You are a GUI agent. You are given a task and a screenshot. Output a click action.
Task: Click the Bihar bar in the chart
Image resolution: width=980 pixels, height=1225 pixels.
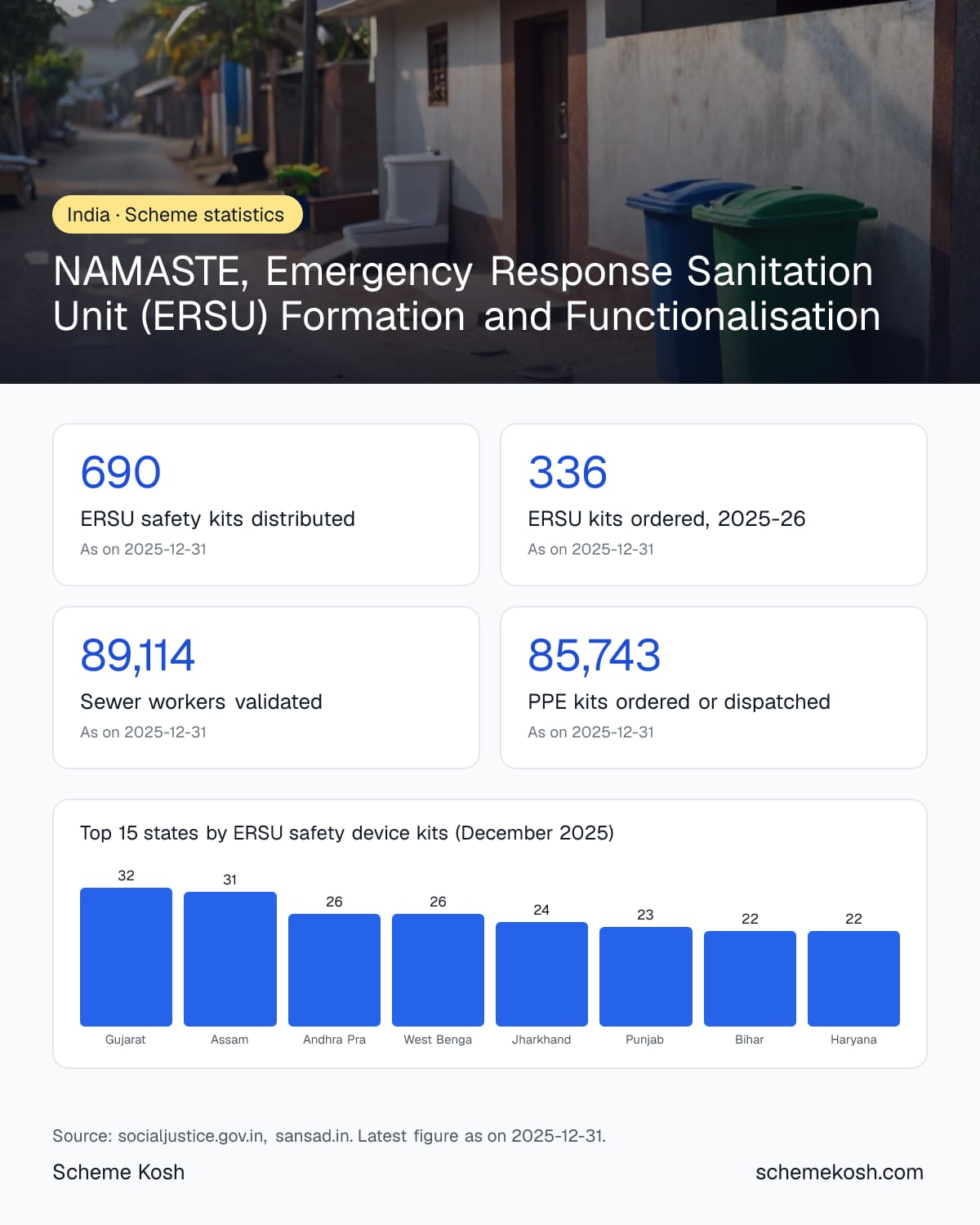click(750, 978)
